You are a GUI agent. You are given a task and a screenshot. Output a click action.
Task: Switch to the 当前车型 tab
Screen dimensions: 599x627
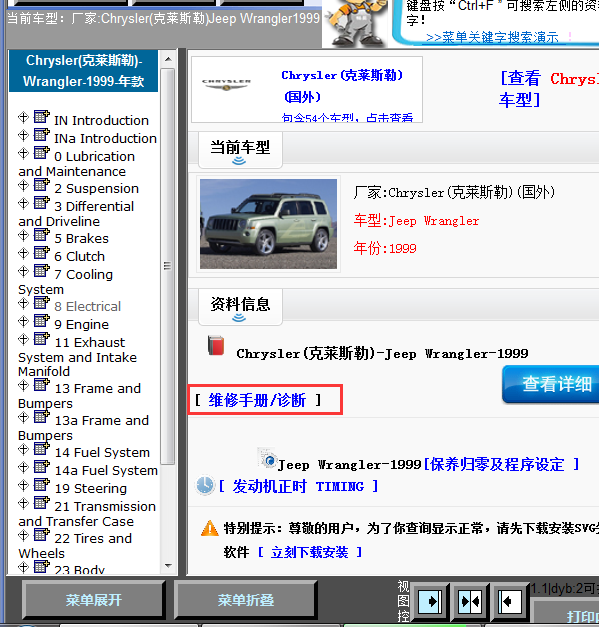(x=240, y=150)
